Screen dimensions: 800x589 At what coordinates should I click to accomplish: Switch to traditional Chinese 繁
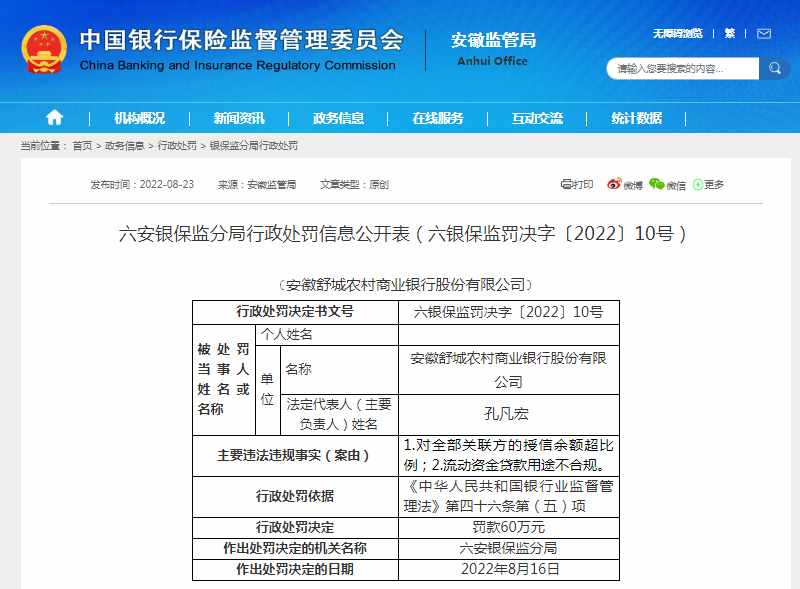tap(730, 34)
